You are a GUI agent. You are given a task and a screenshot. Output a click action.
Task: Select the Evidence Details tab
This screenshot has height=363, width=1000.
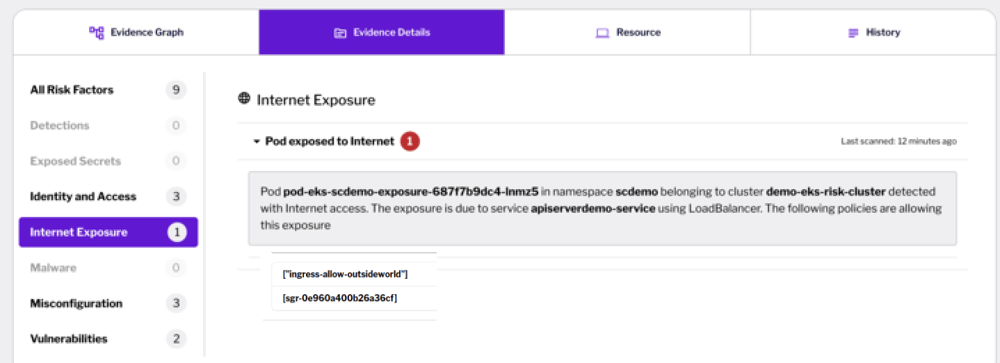point(381,32)
